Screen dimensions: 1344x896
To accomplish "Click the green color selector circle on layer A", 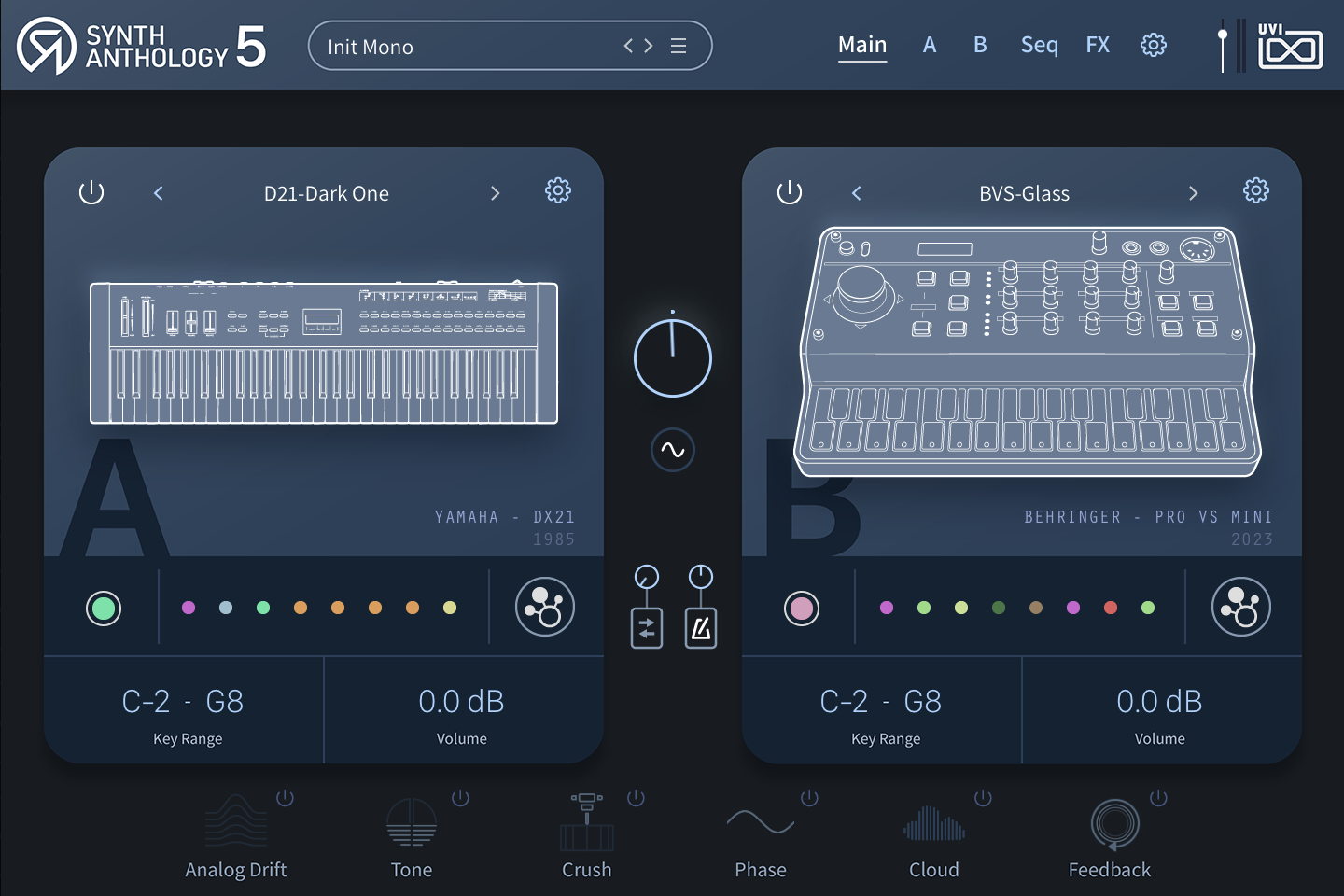I will (104, 609).
